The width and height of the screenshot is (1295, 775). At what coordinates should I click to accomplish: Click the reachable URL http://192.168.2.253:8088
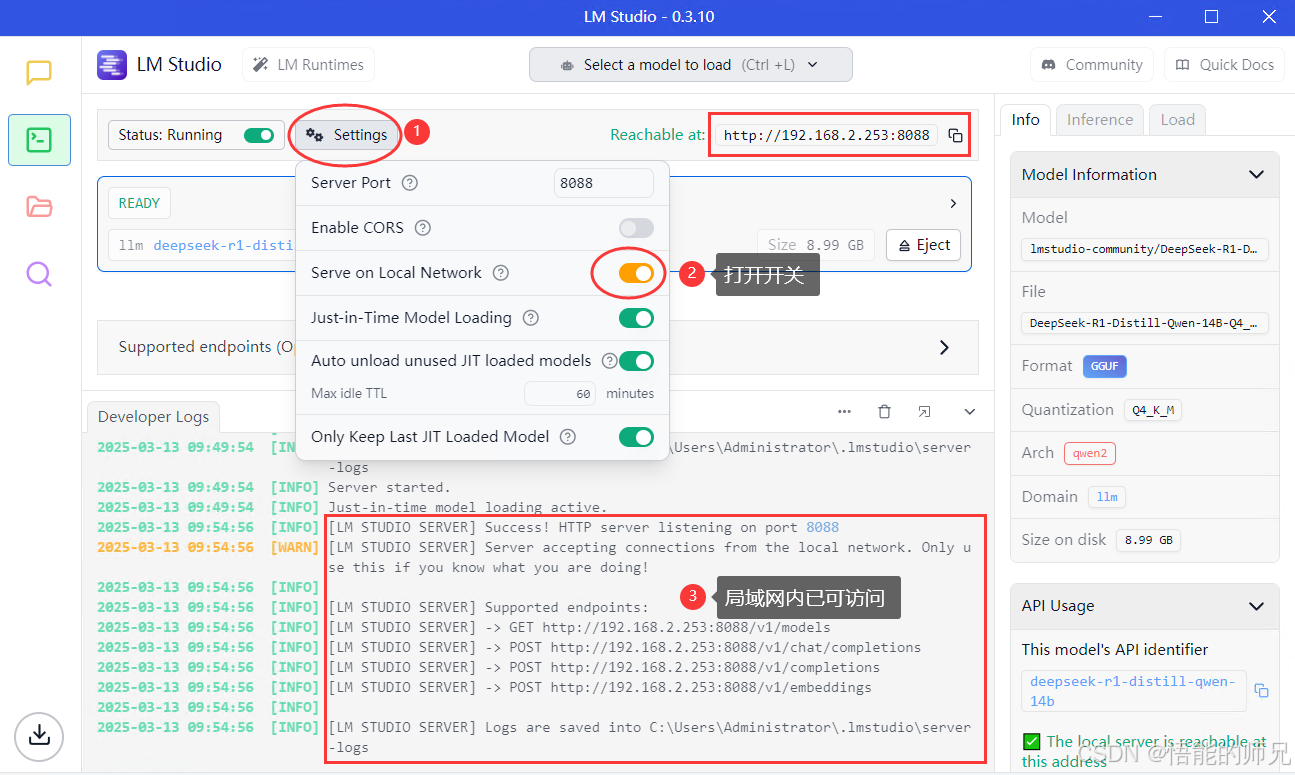(x=827, y=135)
